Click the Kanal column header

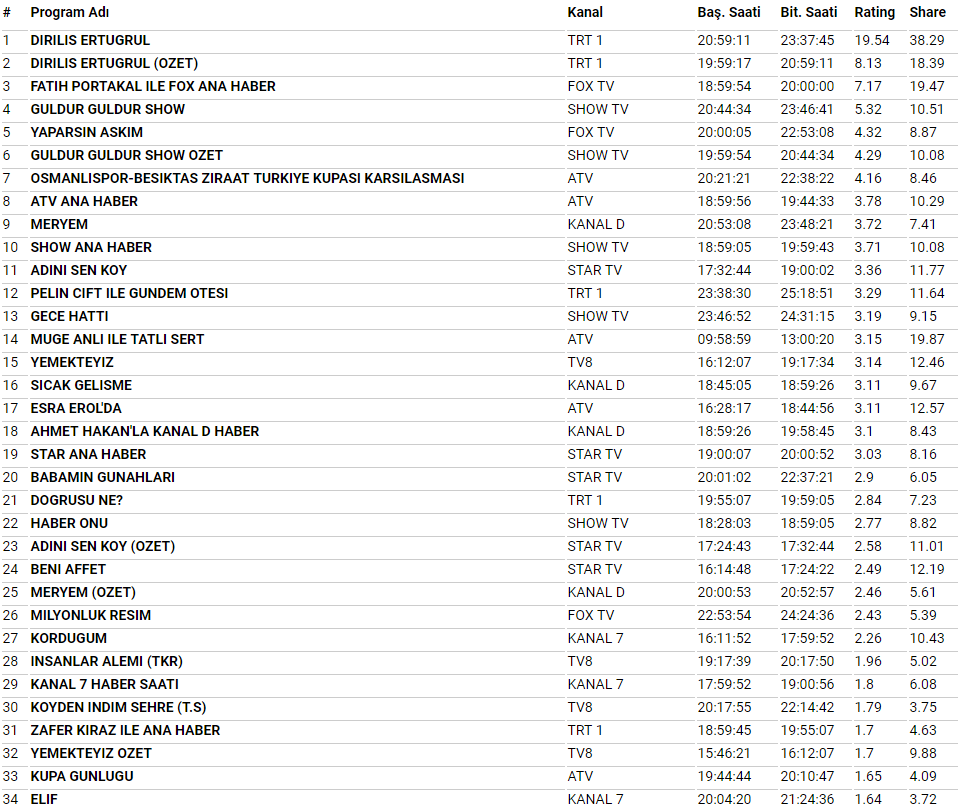click(585, 12)
